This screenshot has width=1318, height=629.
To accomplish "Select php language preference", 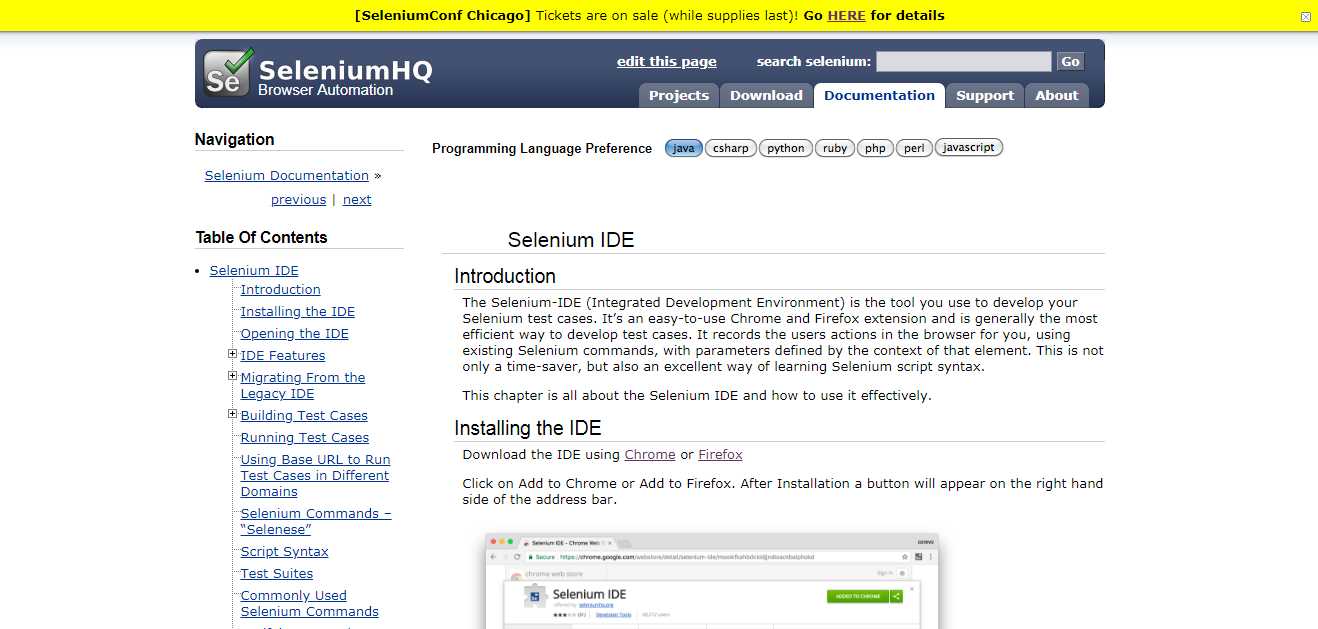I will (x=875, y=148).
